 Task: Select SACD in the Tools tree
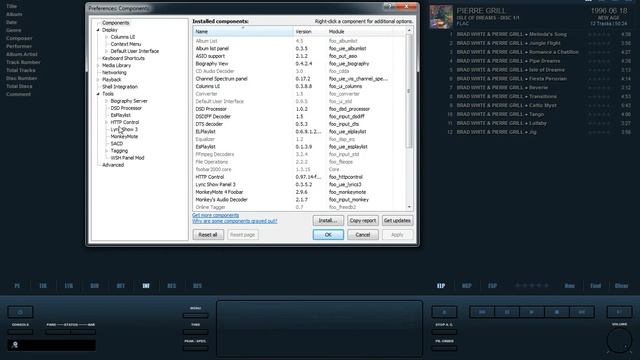pyautogui.click(x=117, y=144)
